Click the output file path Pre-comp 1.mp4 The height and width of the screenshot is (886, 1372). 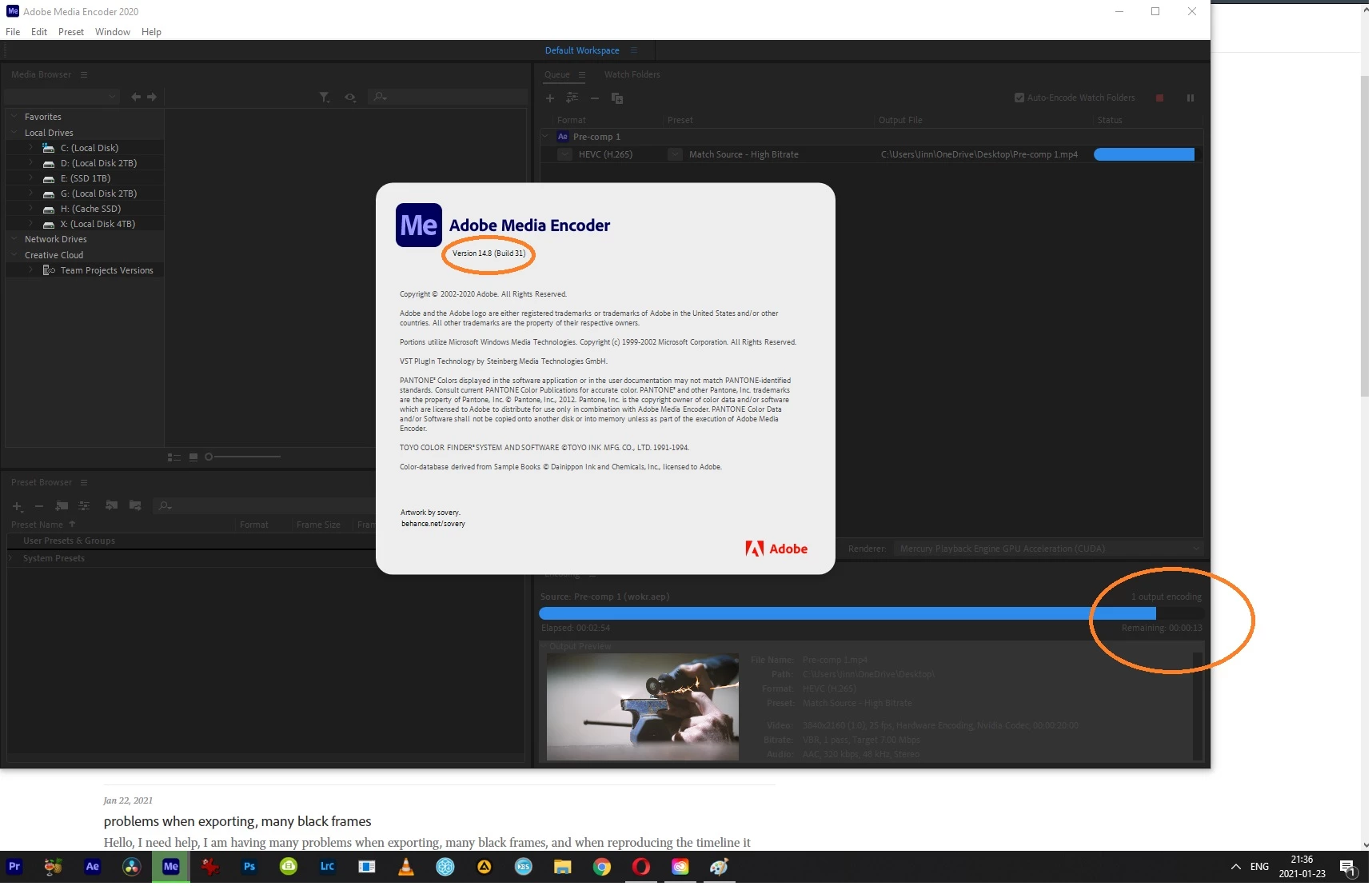(979, 155)
